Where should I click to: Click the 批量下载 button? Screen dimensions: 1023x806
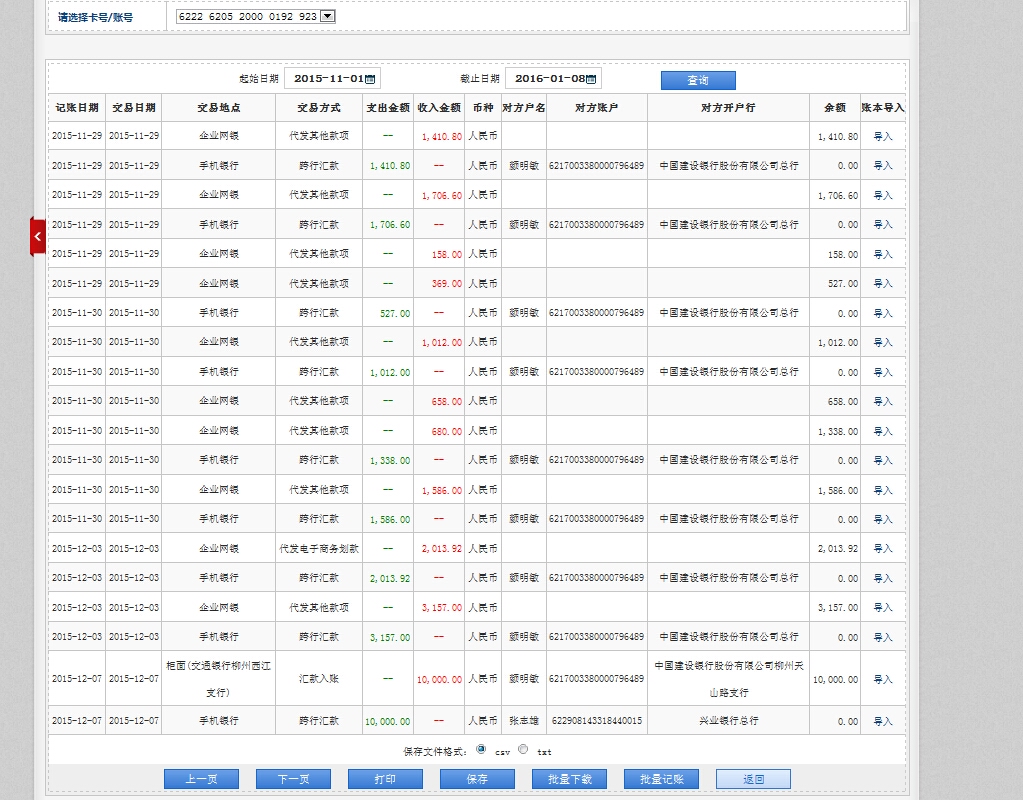tap(569, 779)
